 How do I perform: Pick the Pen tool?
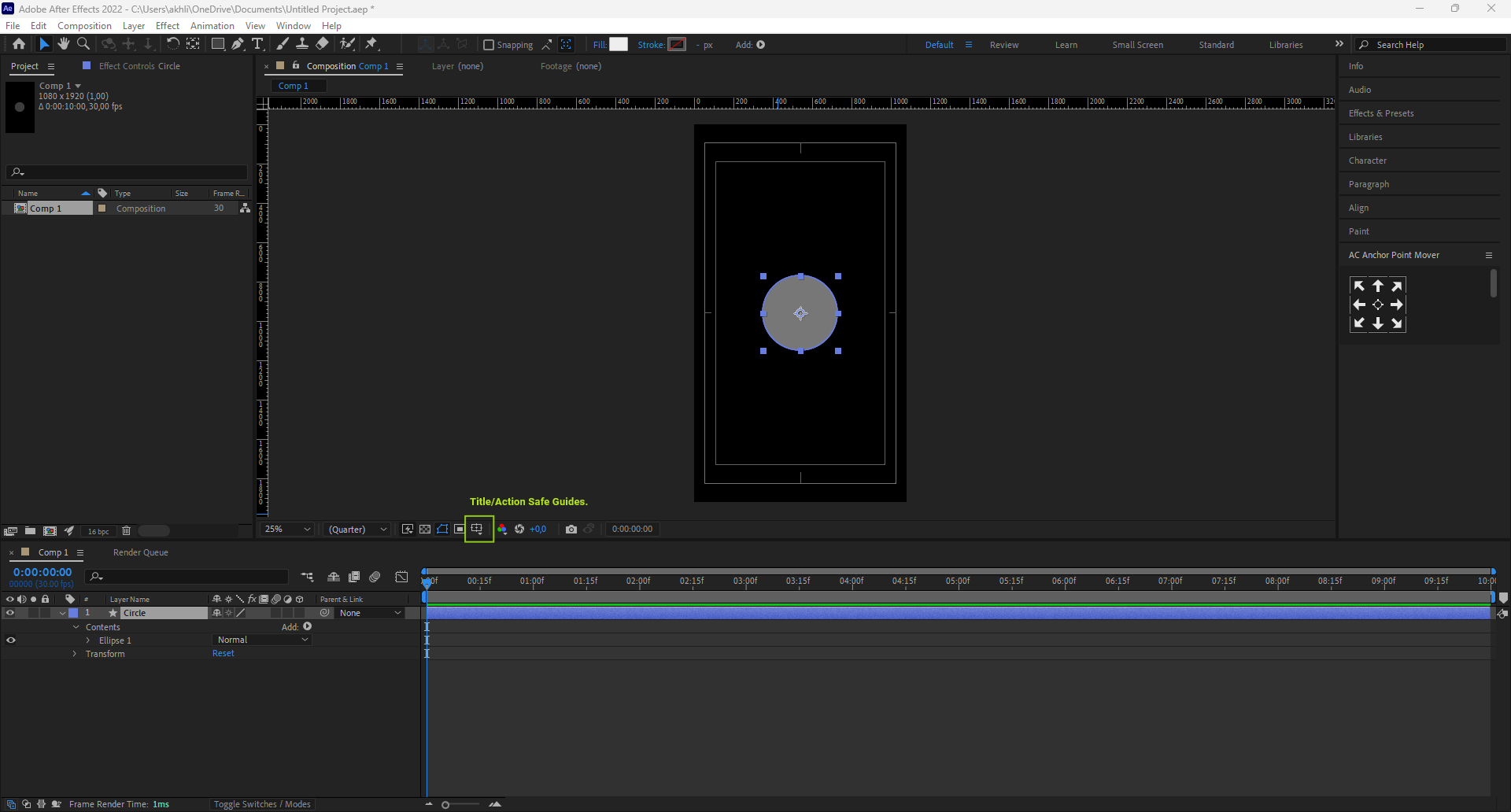pyautogui.click(x=238, y=44)
